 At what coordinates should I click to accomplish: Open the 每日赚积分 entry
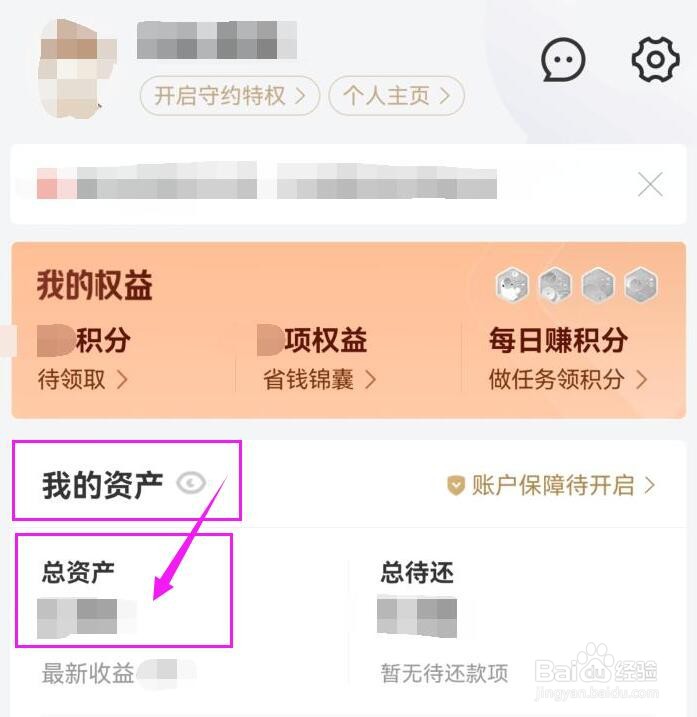[x=558, y=340]
